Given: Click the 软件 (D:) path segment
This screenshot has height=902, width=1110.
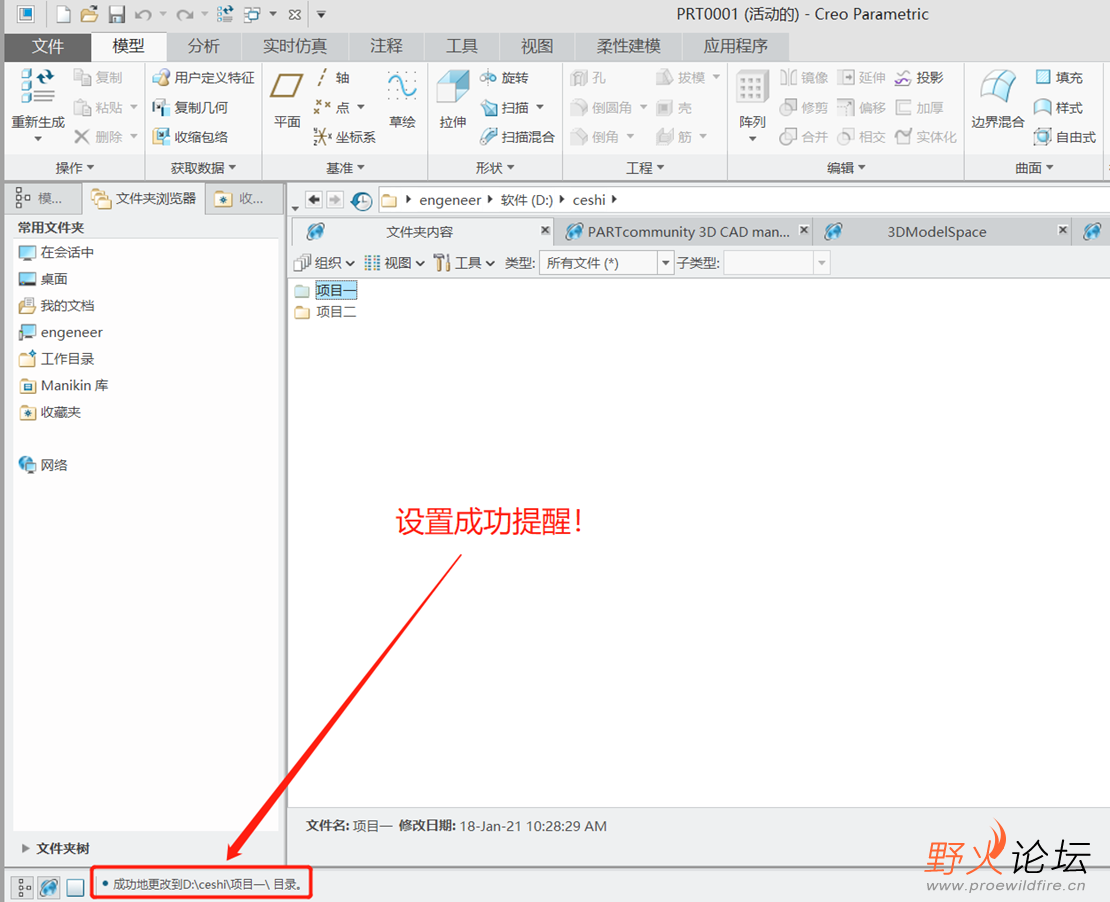Looking at the screenshot, I should (x=527, y=200).
